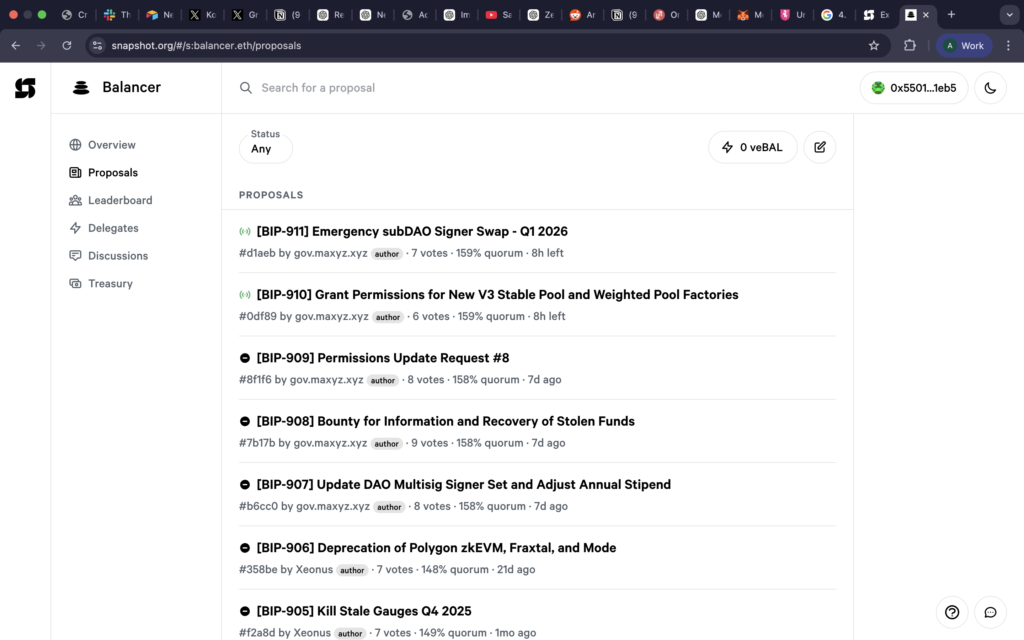1024x640 pixels.
Task: Open the Overview sidebar item
Action: click(111, 145)
